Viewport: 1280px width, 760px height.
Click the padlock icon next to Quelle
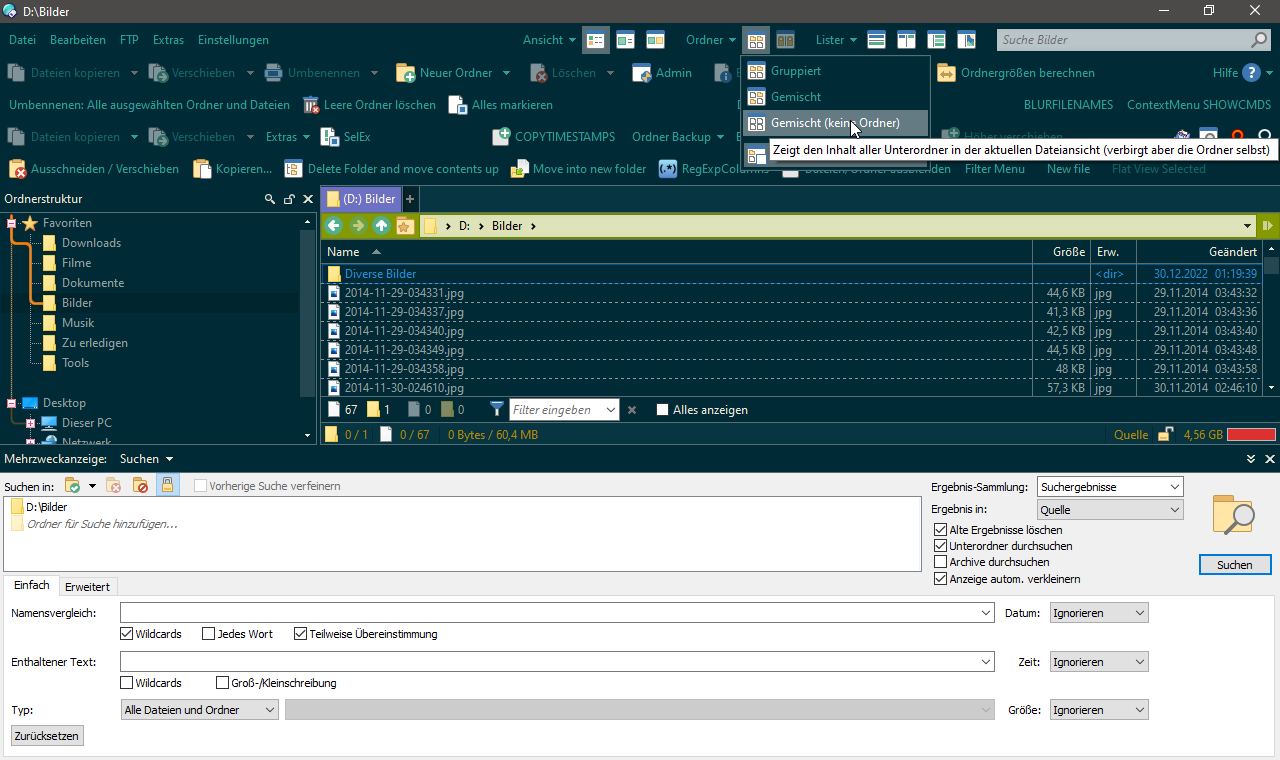(x=1166, y=435)
